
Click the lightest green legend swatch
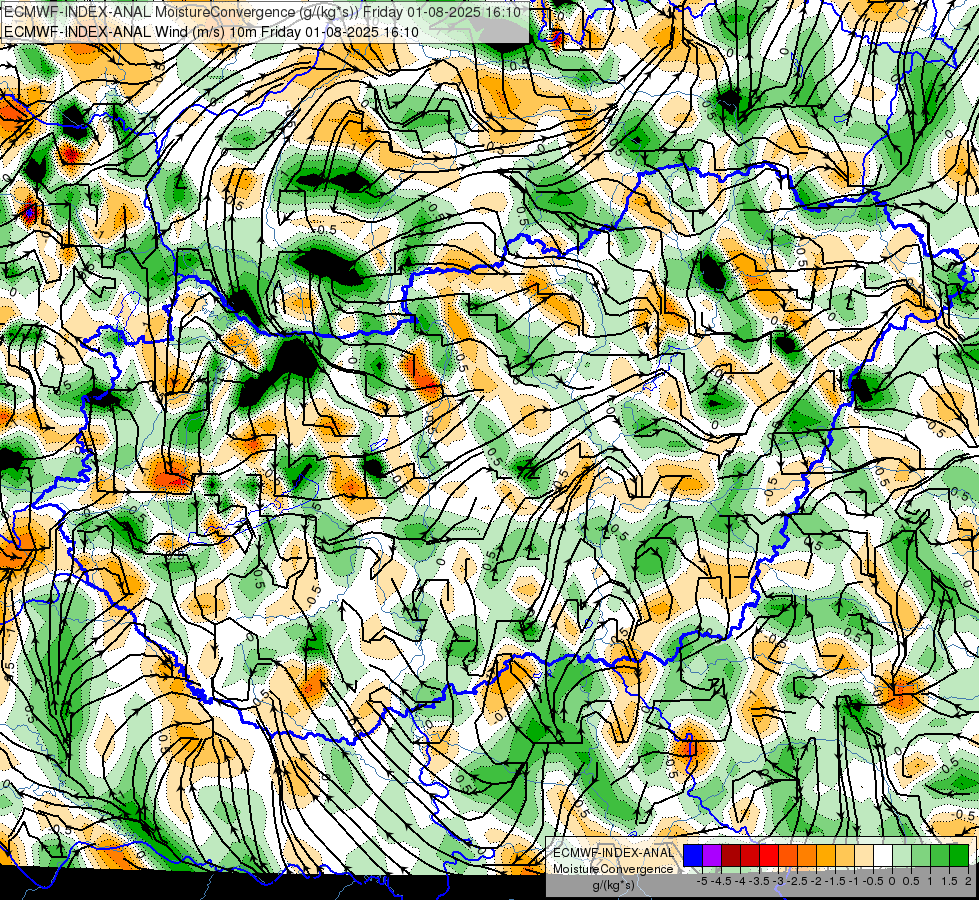click(x=902, y=855)
